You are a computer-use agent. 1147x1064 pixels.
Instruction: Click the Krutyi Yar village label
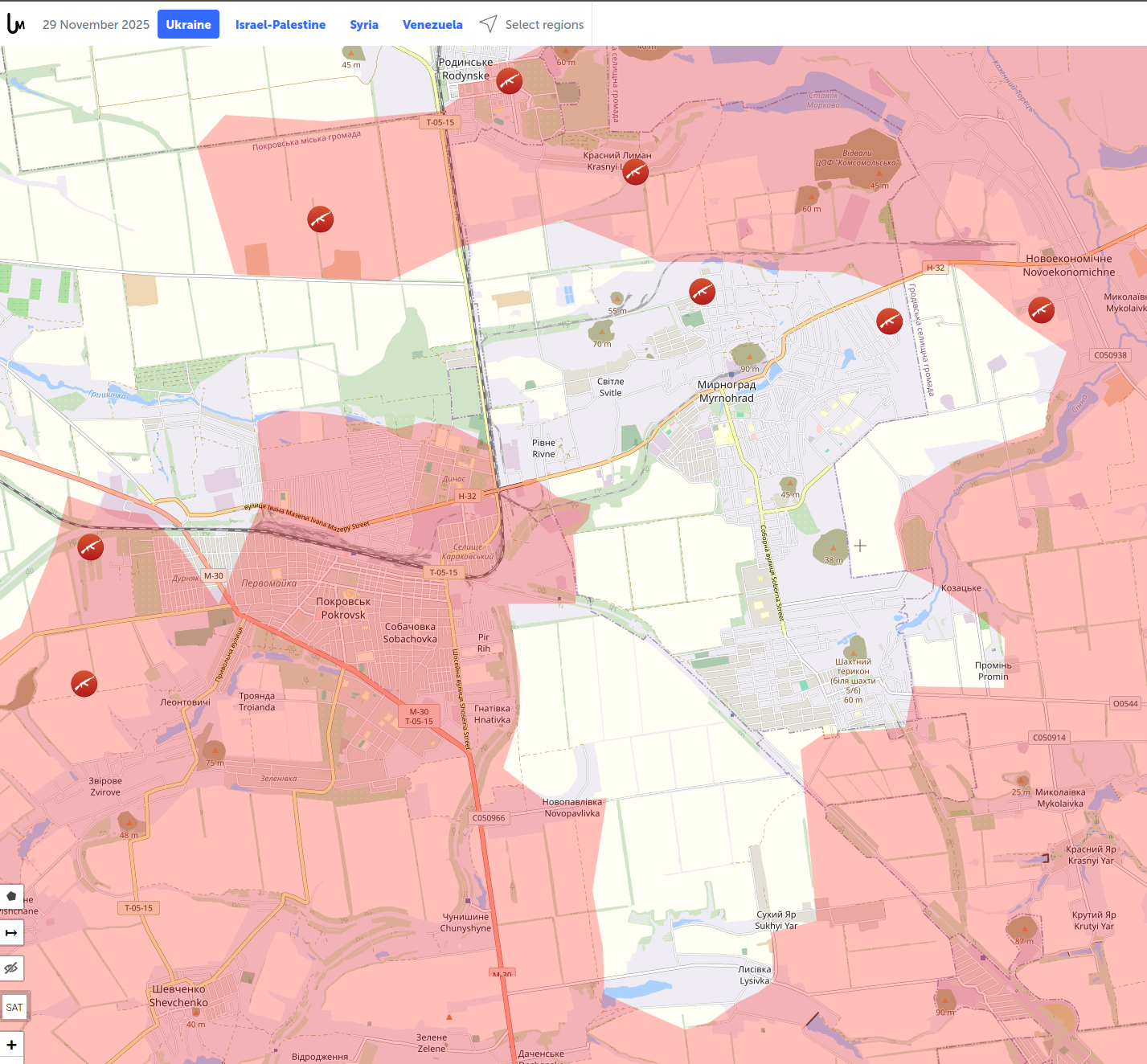pos(1094,920)
